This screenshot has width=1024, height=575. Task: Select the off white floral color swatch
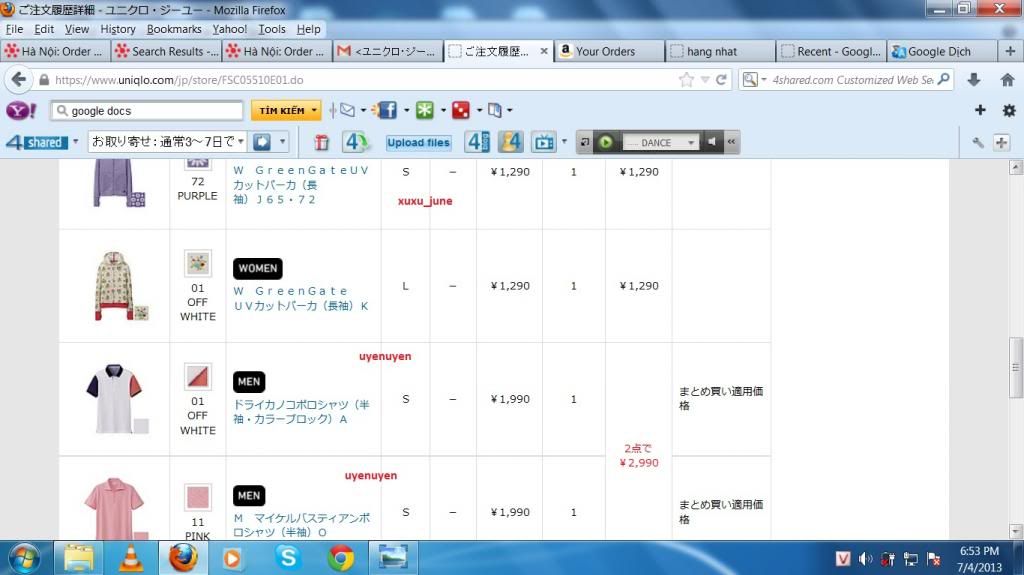(197, 263)
